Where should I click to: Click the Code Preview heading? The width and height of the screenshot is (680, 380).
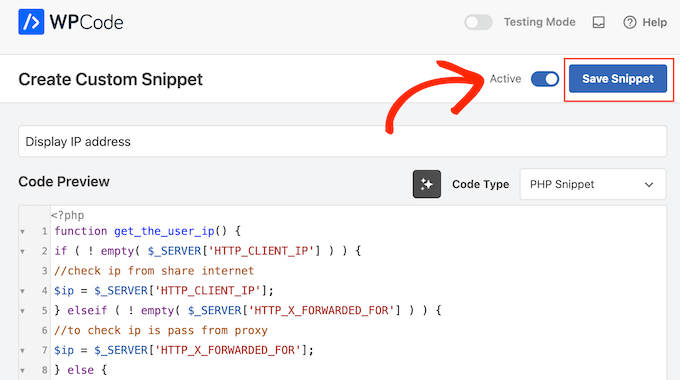[x=64, y=181]
